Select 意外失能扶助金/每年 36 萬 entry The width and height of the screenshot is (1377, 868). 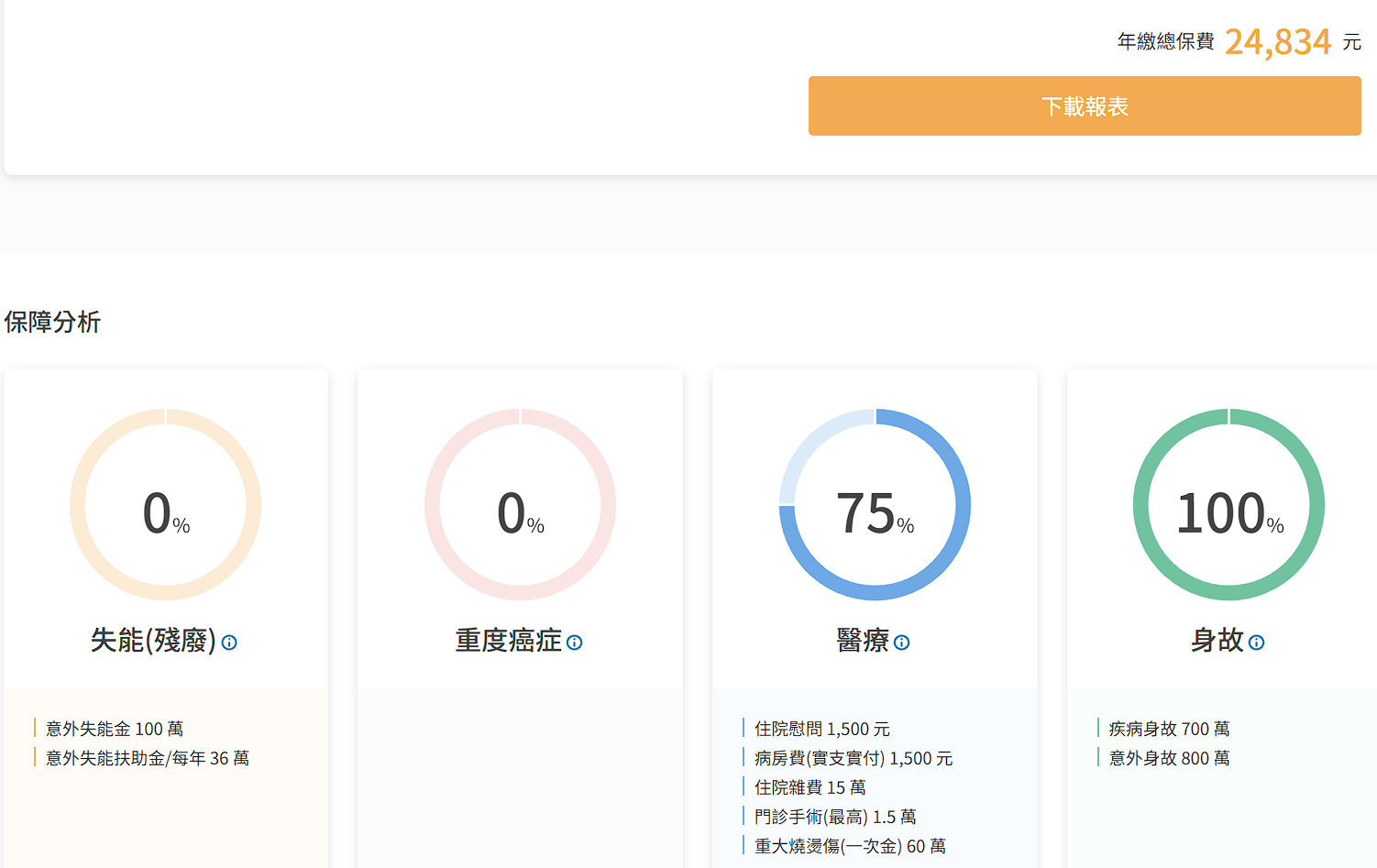click(147, 758)
